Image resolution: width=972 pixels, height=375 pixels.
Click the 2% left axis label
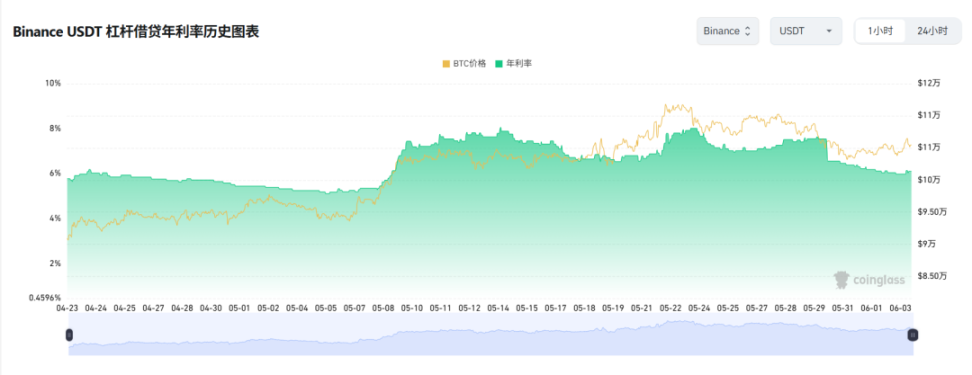click(x=56, y=263)
